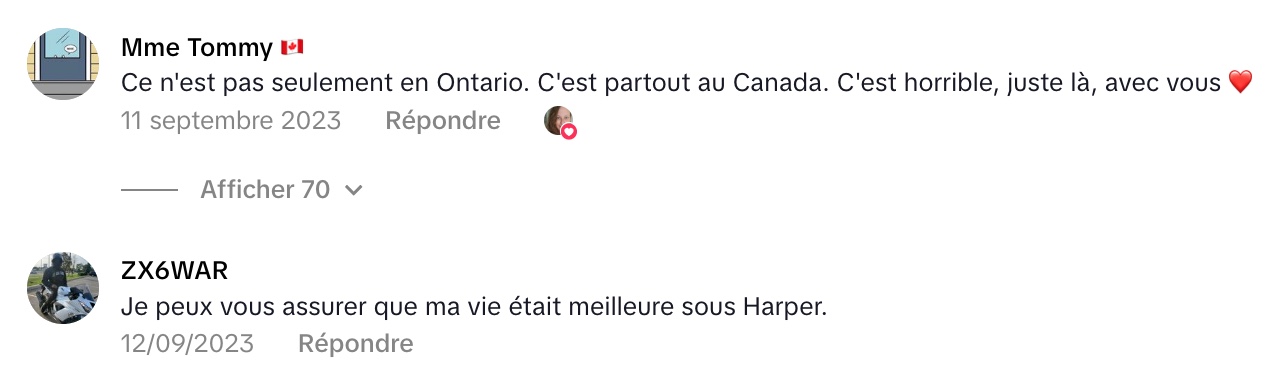Click the small creator avatar beside first Répondre
This screenshot has height=378, width=1288.
(x=558, y=121)
